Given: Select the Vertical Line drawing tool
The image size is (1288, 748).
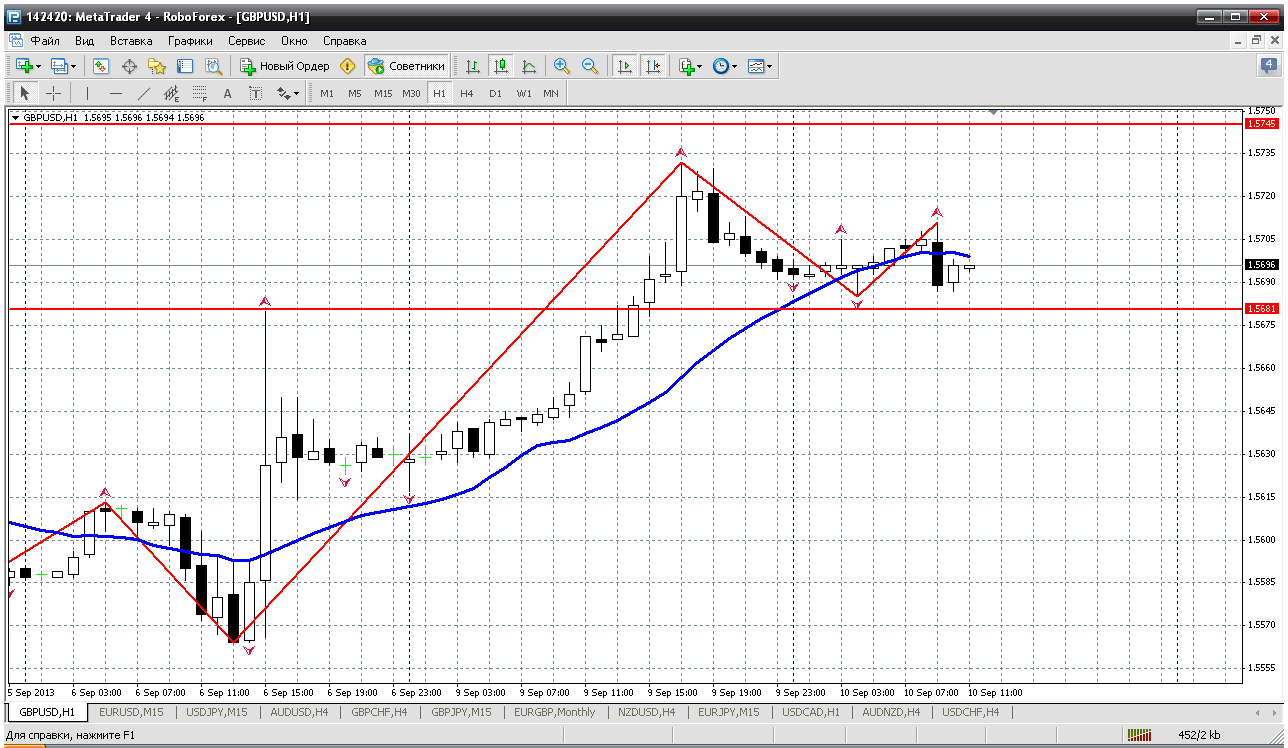Looking at the screenshot, I should 88,93.
